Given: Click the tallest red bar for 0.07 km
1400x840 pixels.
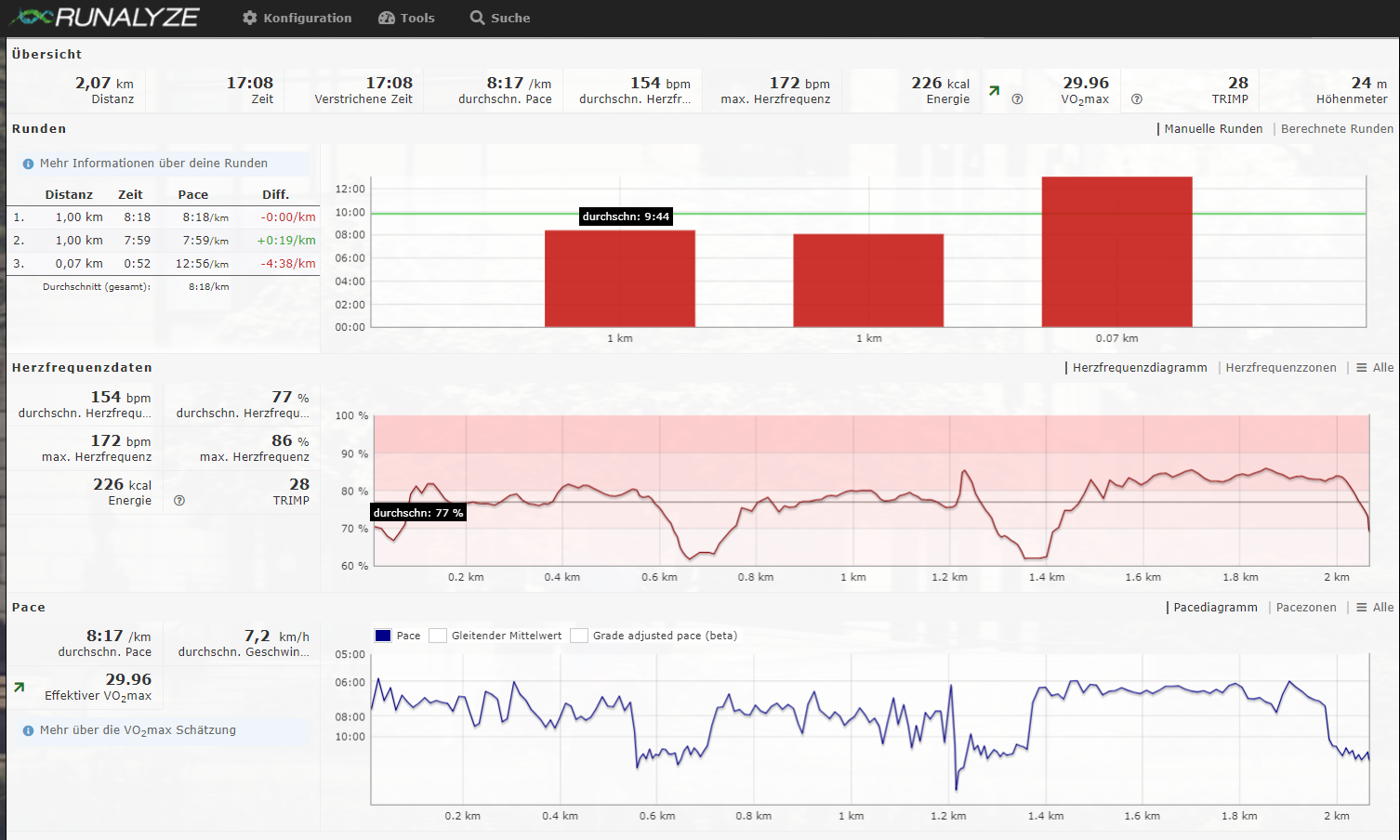Looking at the screenshot, I should pos(1116,251).
